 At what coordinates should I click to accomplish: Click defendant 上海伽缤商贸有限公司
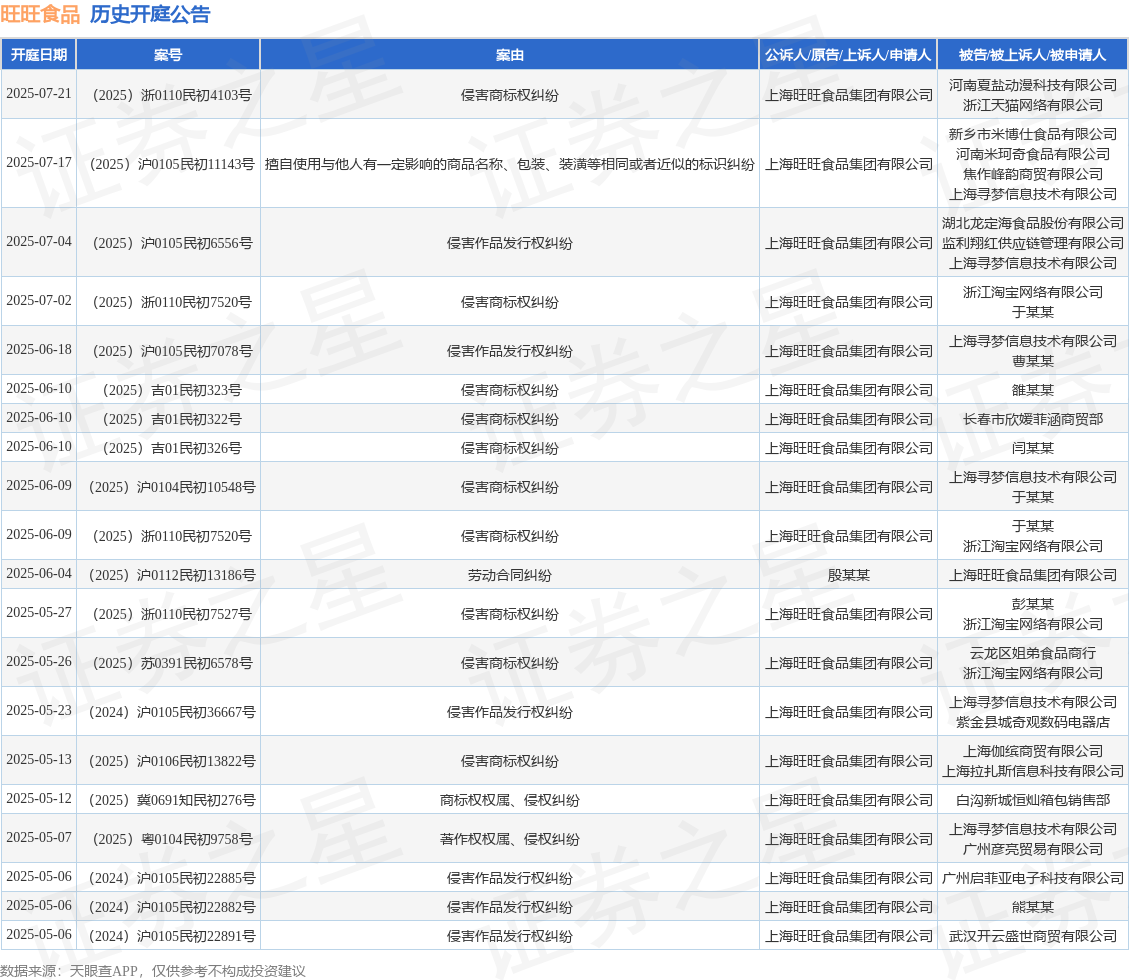coord(1033,750)
